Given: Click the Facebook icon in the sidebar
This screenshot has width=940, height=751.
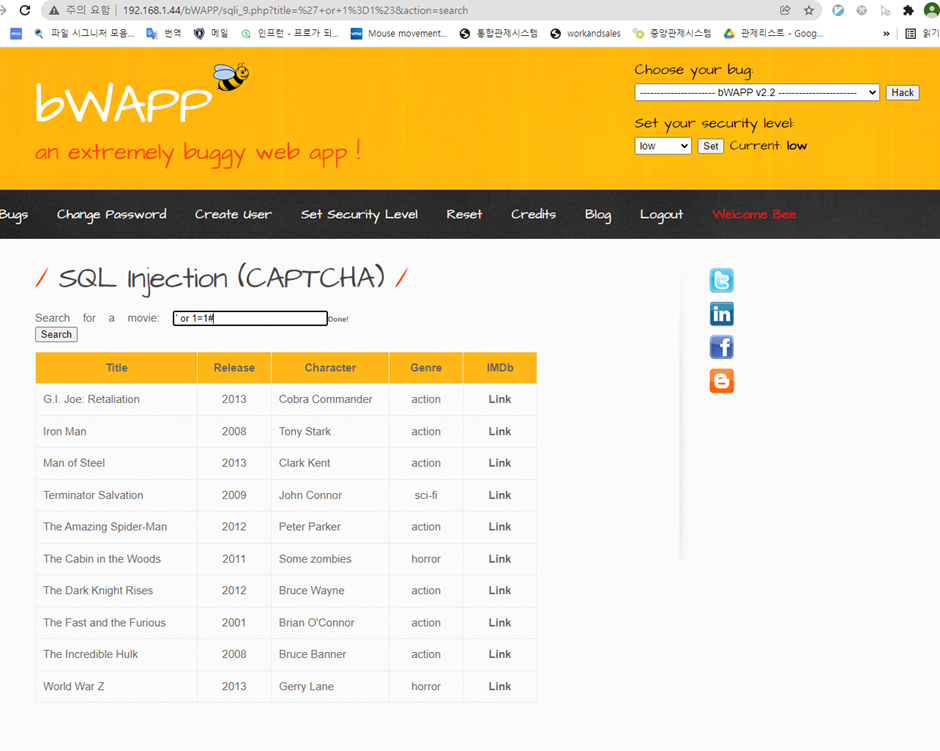Looking at the screenshot, I should point(722,348).
